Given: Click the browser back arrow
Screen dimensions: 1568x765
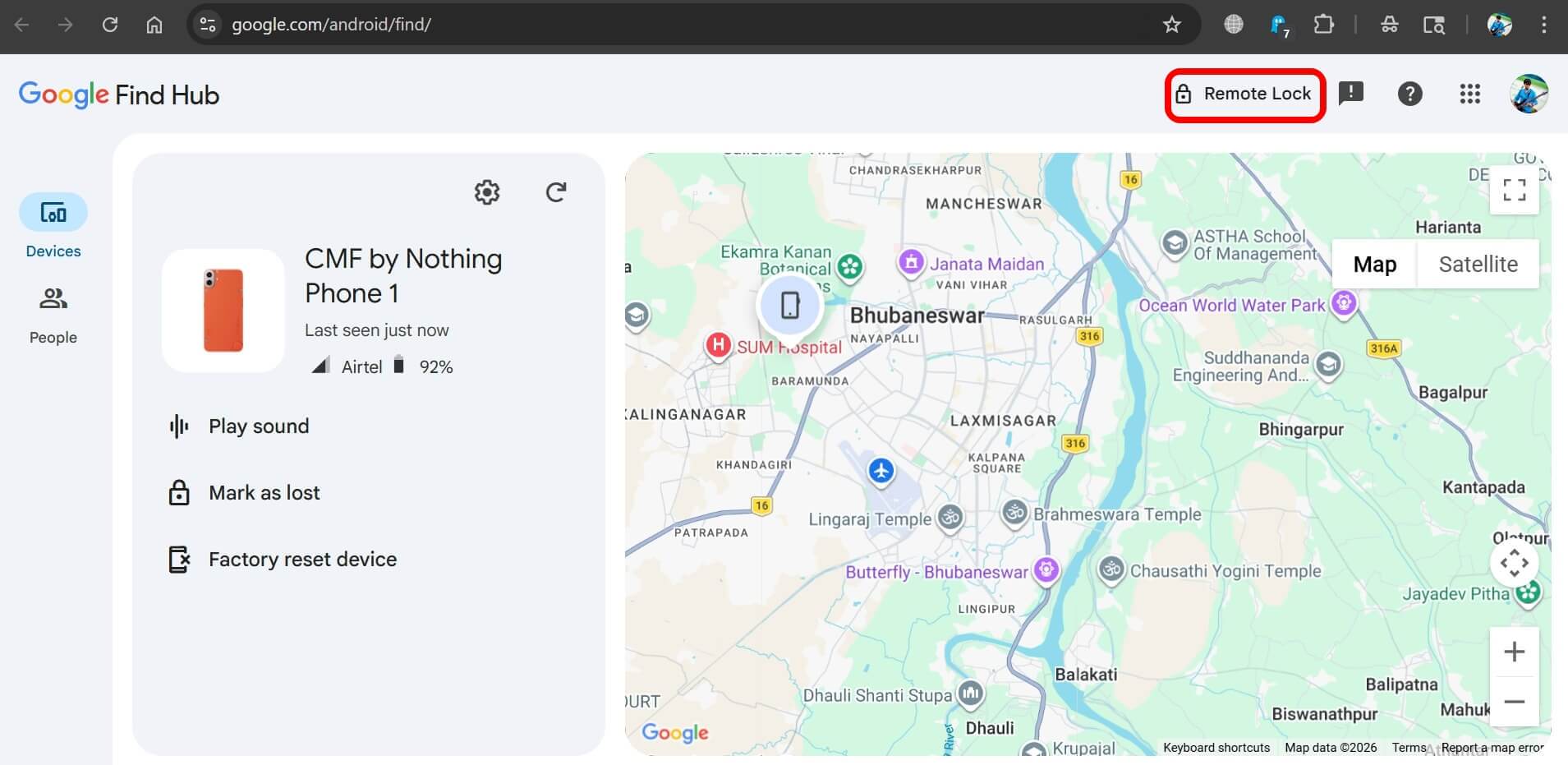Looking at the screenshot, I should tap(22, 25).
